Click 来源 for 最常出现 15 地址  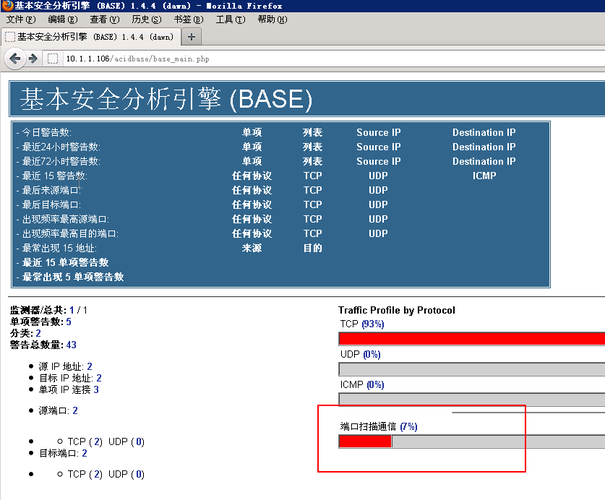[252, 248]
